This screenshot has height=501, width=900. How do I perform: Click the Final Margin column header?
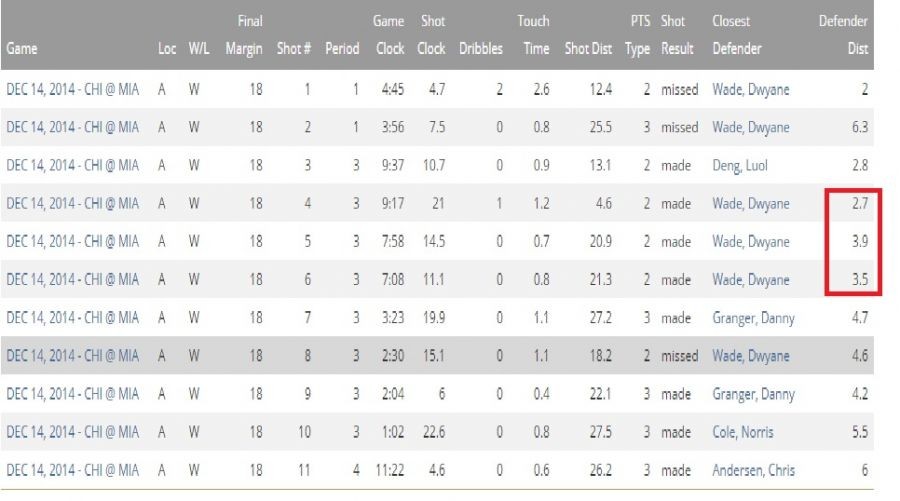click(x=250, y=35)
